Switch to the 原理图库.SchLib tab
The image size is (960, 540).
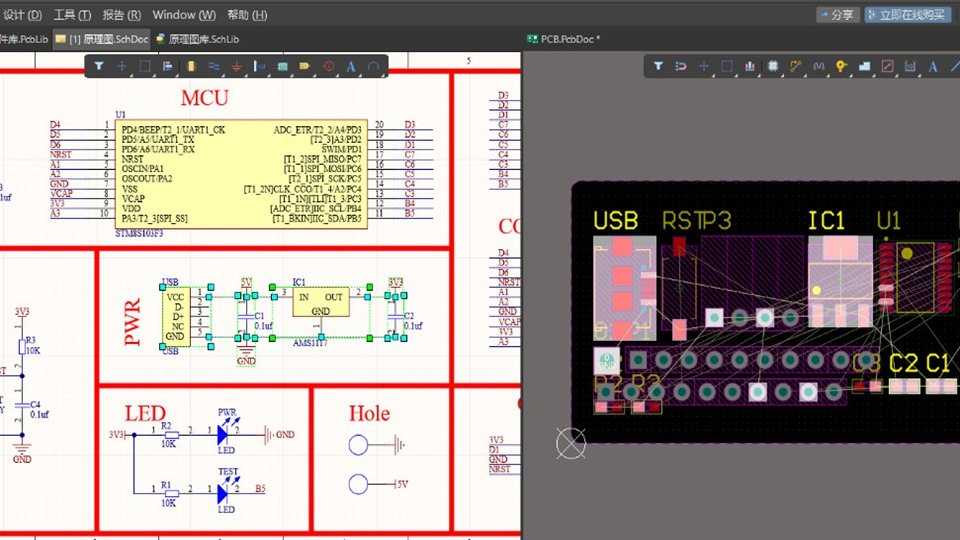[197, 39]
